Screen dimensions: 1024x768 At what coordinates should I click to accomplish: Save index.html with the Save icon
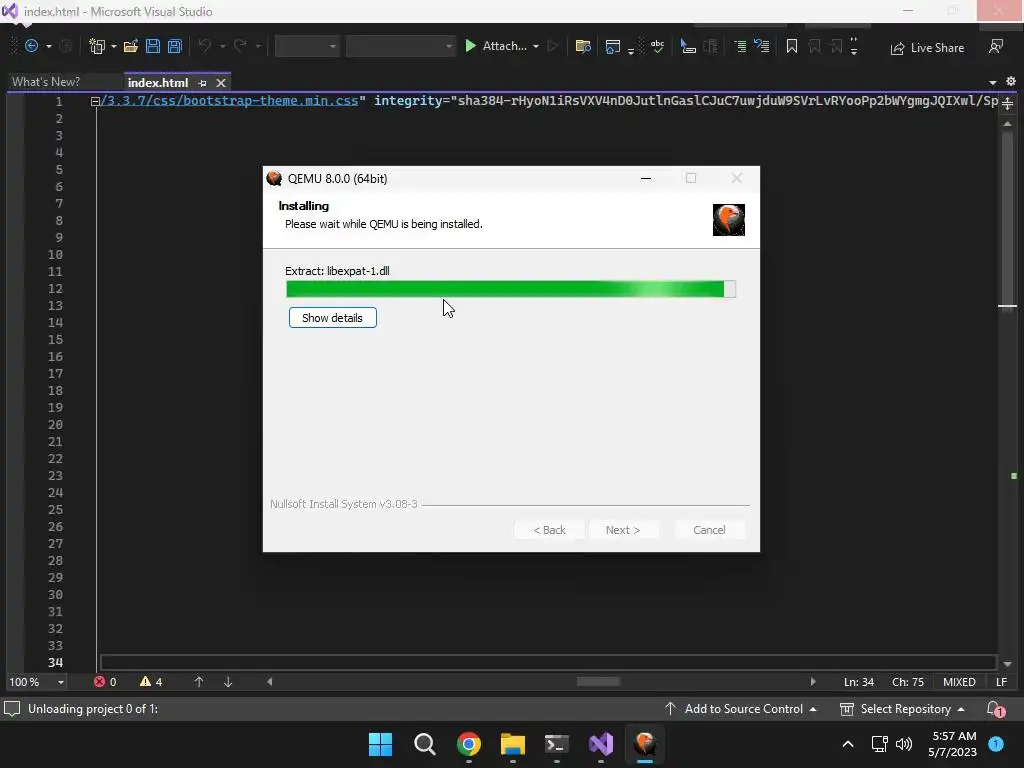click(153, 46)
